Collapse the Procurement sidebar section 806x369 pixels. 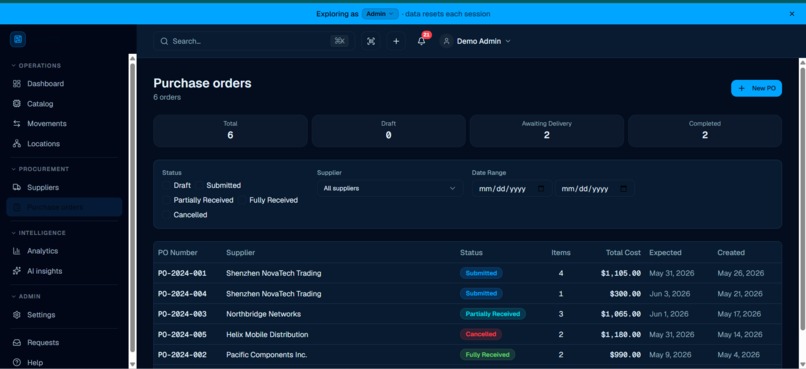coord(40,169)
